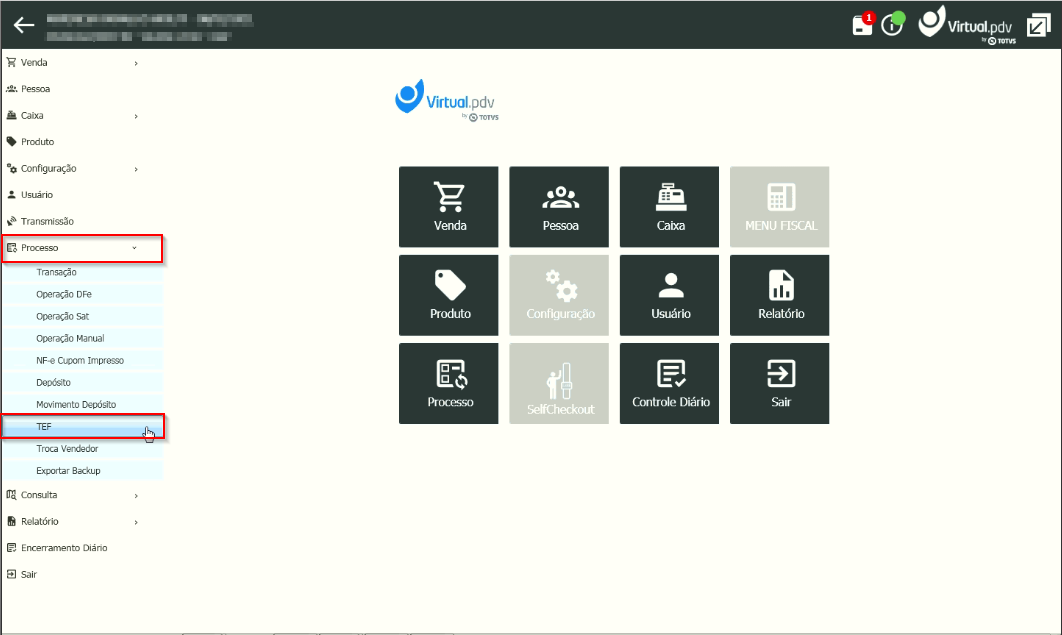Click the SelfCheckout tile
This screenshot has height=635, width=1062.
(559, 383)
